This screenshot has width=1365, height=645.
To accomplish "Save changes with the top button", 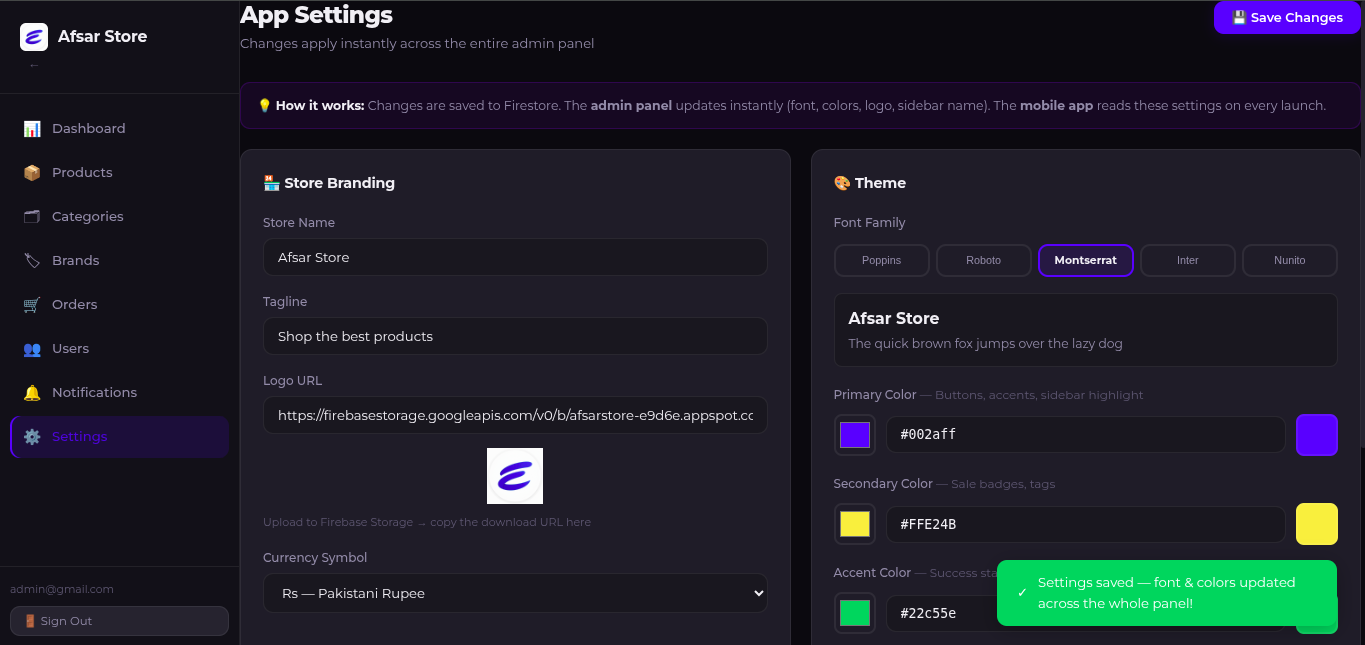I will click(1287, 18).
